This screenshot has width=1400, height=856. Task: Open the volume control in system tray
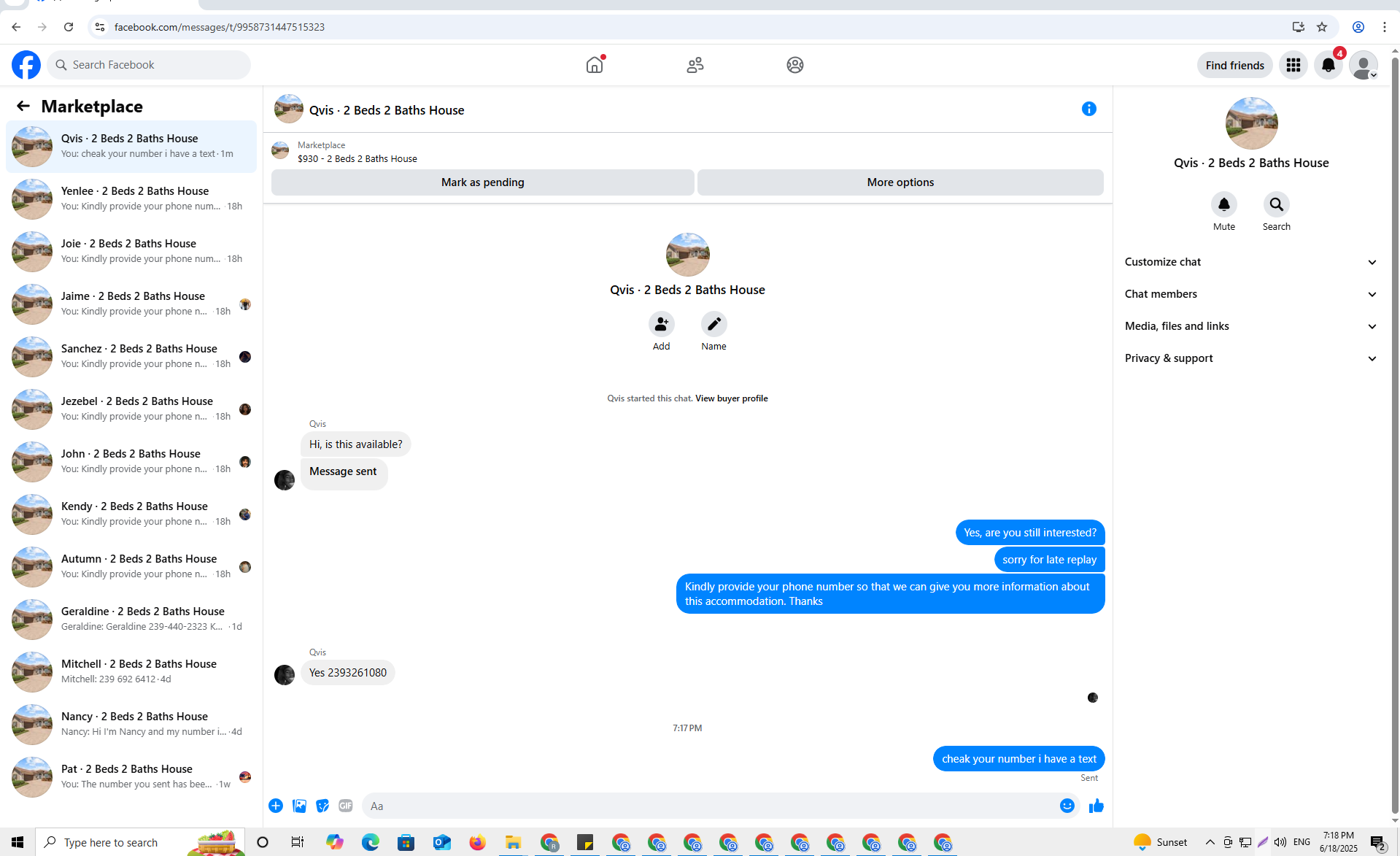pos(1280,842)
